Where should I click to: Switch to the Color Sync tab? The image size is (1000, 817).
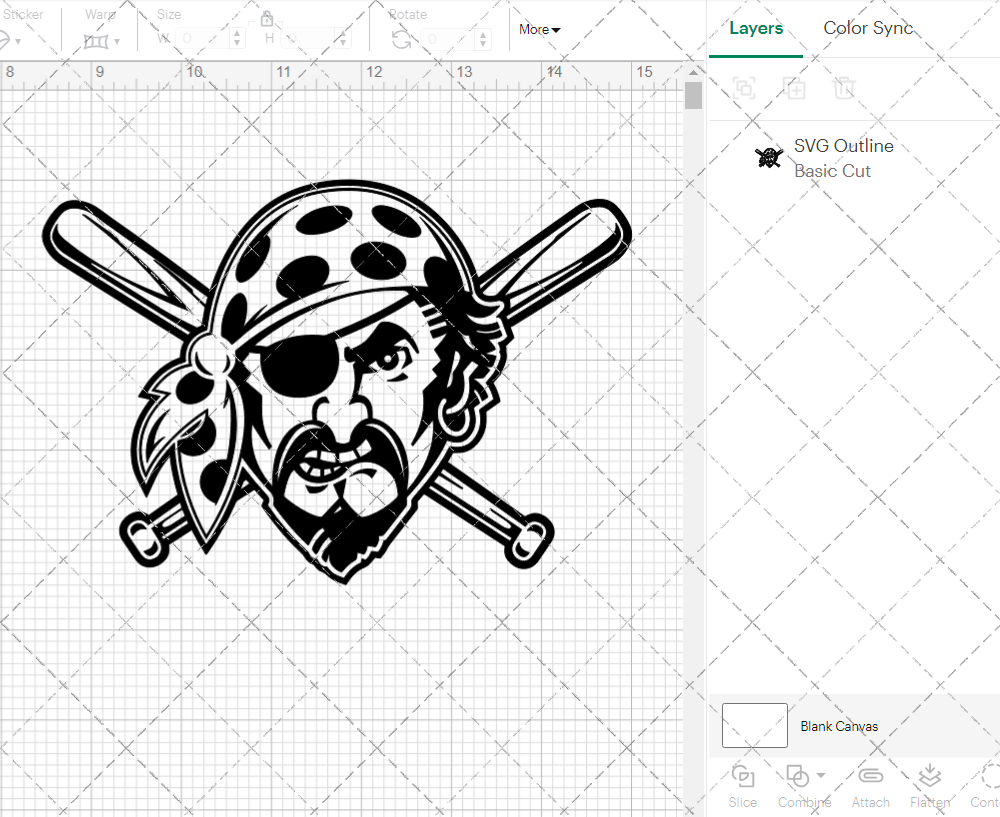click(868, 28)
